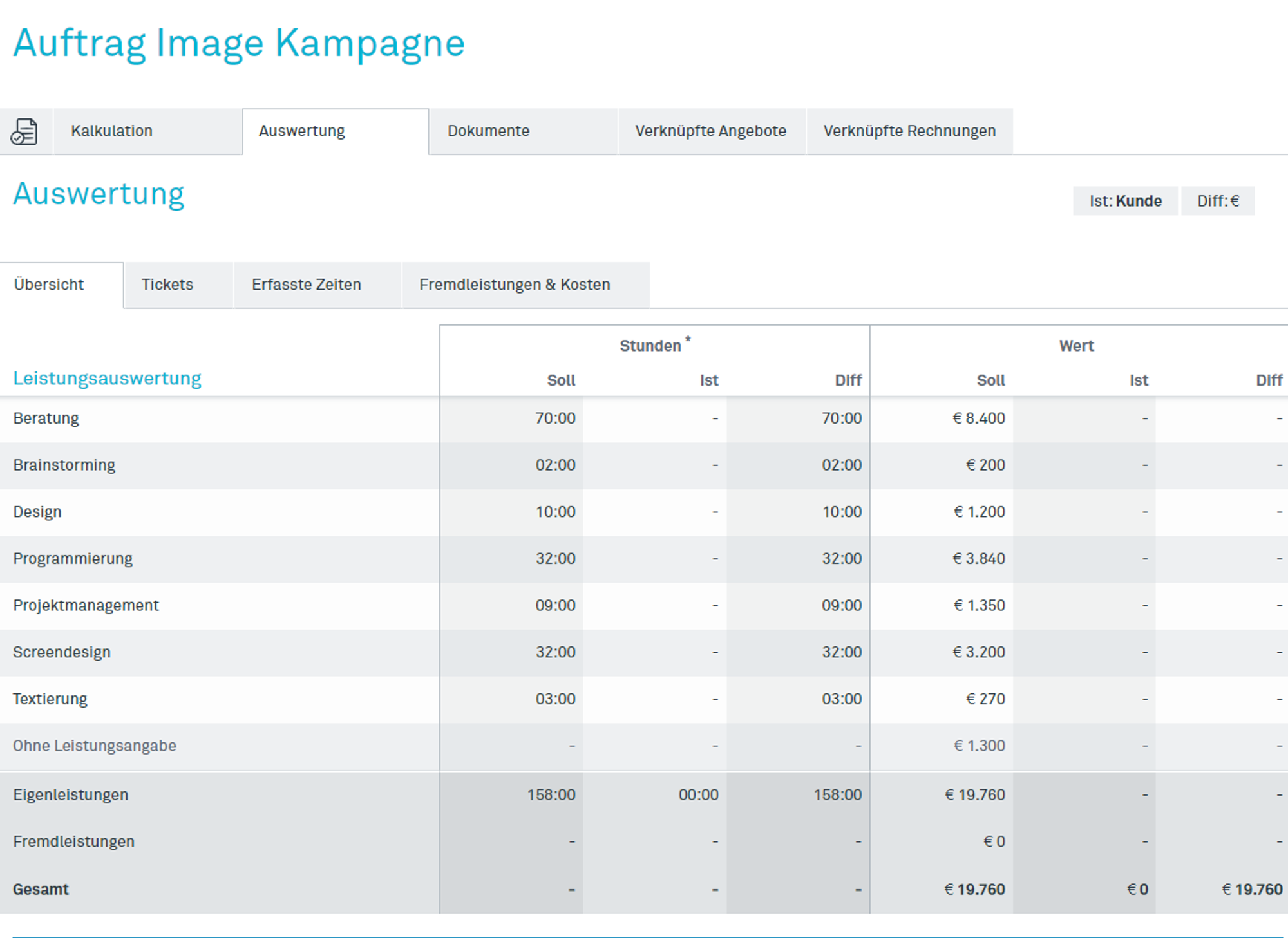Click the Wert column group header
This screenshot has height=938, width=1288.
1077,346
